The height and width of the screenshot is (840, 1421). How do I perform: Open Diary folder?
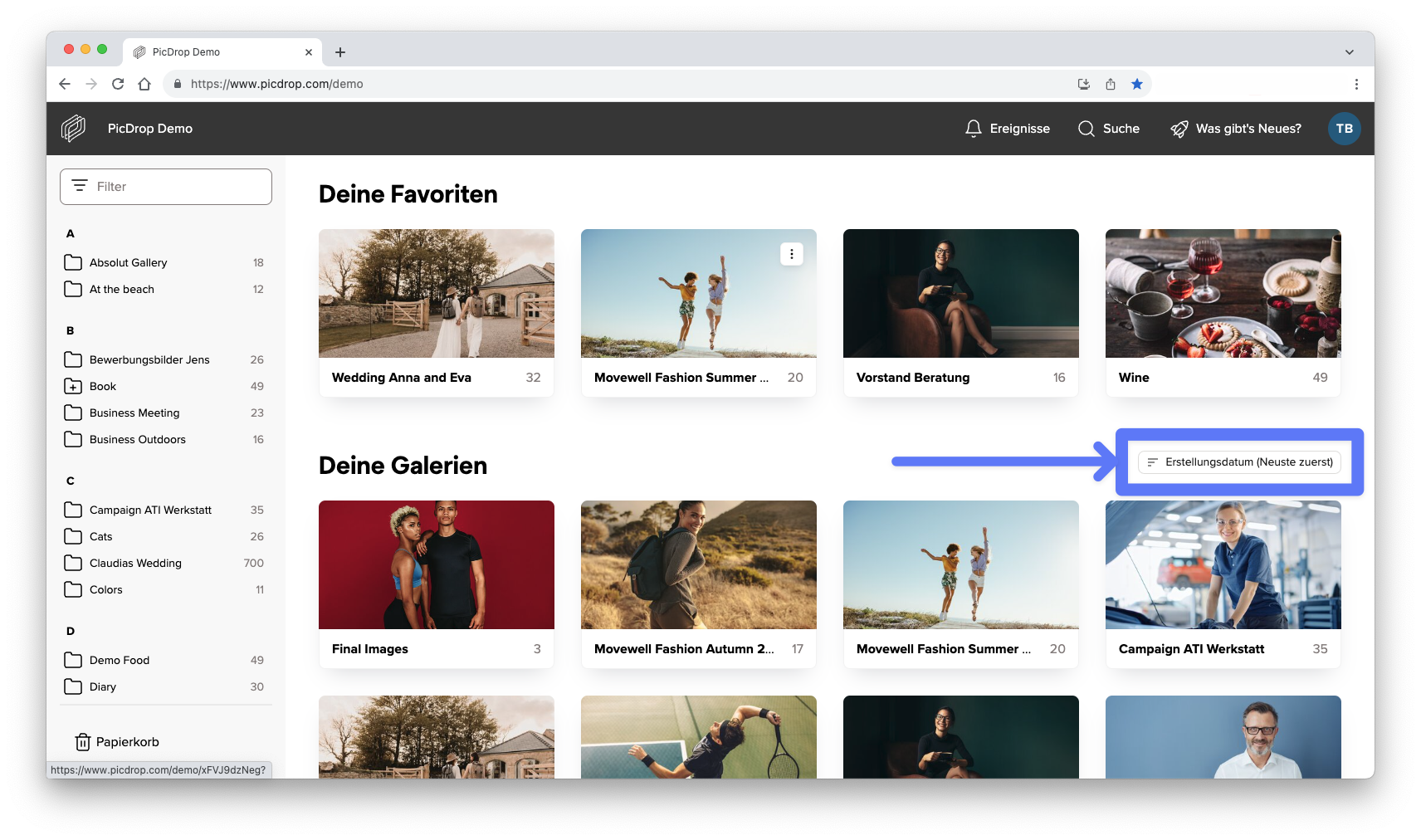click(164, 686)
